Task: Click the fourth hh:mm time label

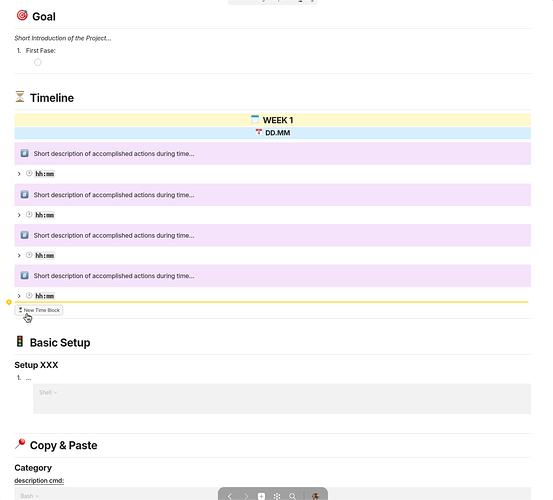Action: pyautogui.click(x=45, y=296)
